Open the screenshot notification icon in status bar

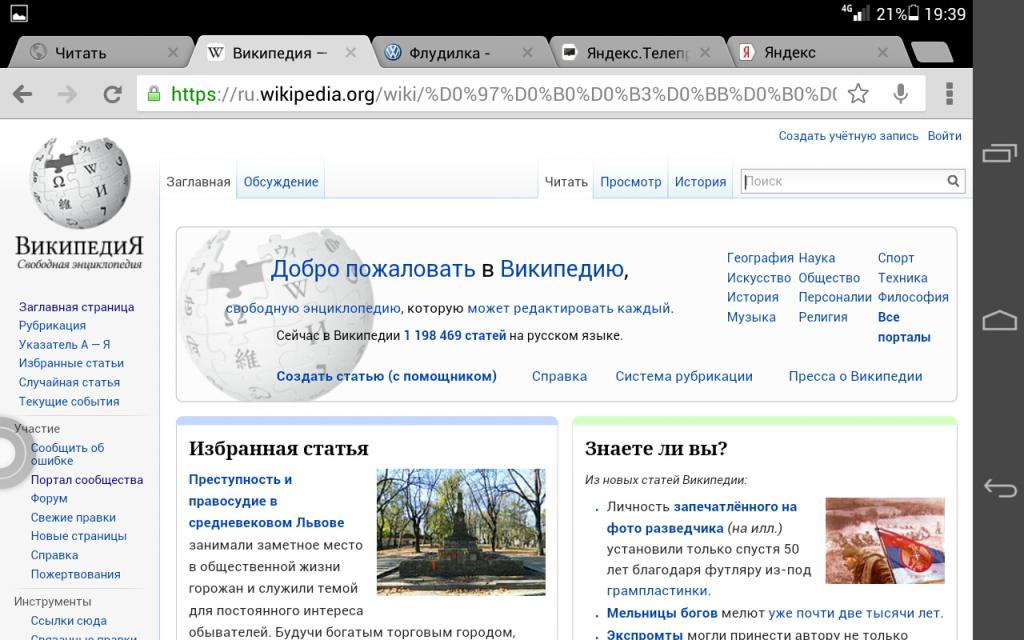pyautogui.click(x=19, y=13)
